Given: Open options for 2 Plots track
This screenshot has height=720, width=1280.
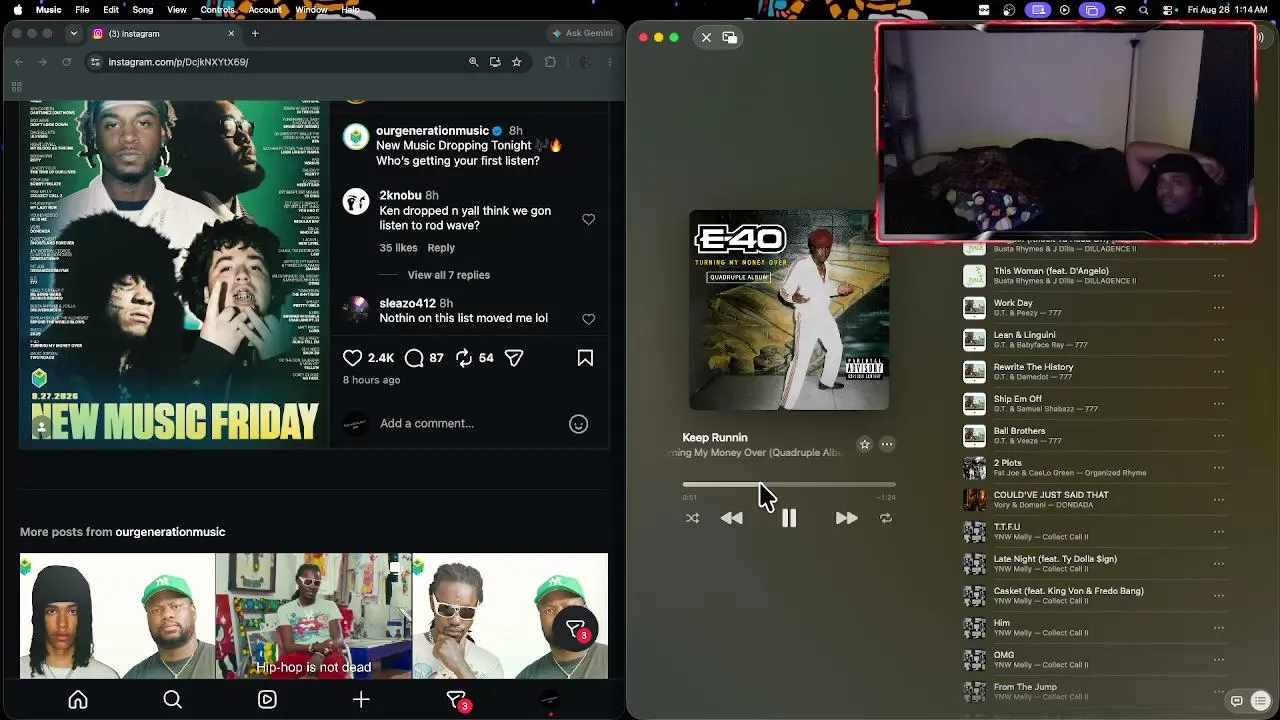Looking at the screenshot, I should (x=1218, y=468).
